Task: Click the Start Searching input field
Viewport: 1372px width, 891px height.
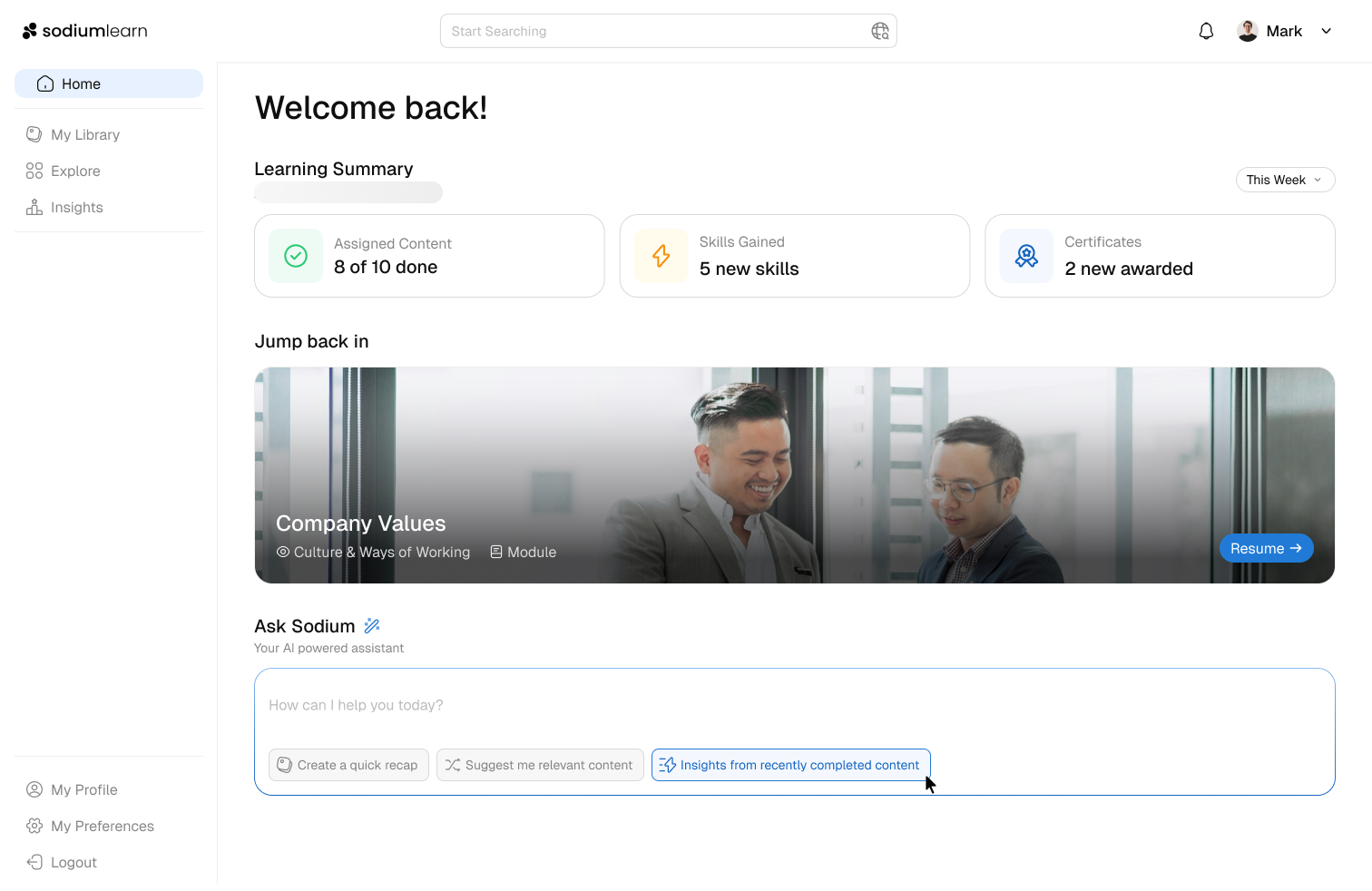Action: [653, 31]
